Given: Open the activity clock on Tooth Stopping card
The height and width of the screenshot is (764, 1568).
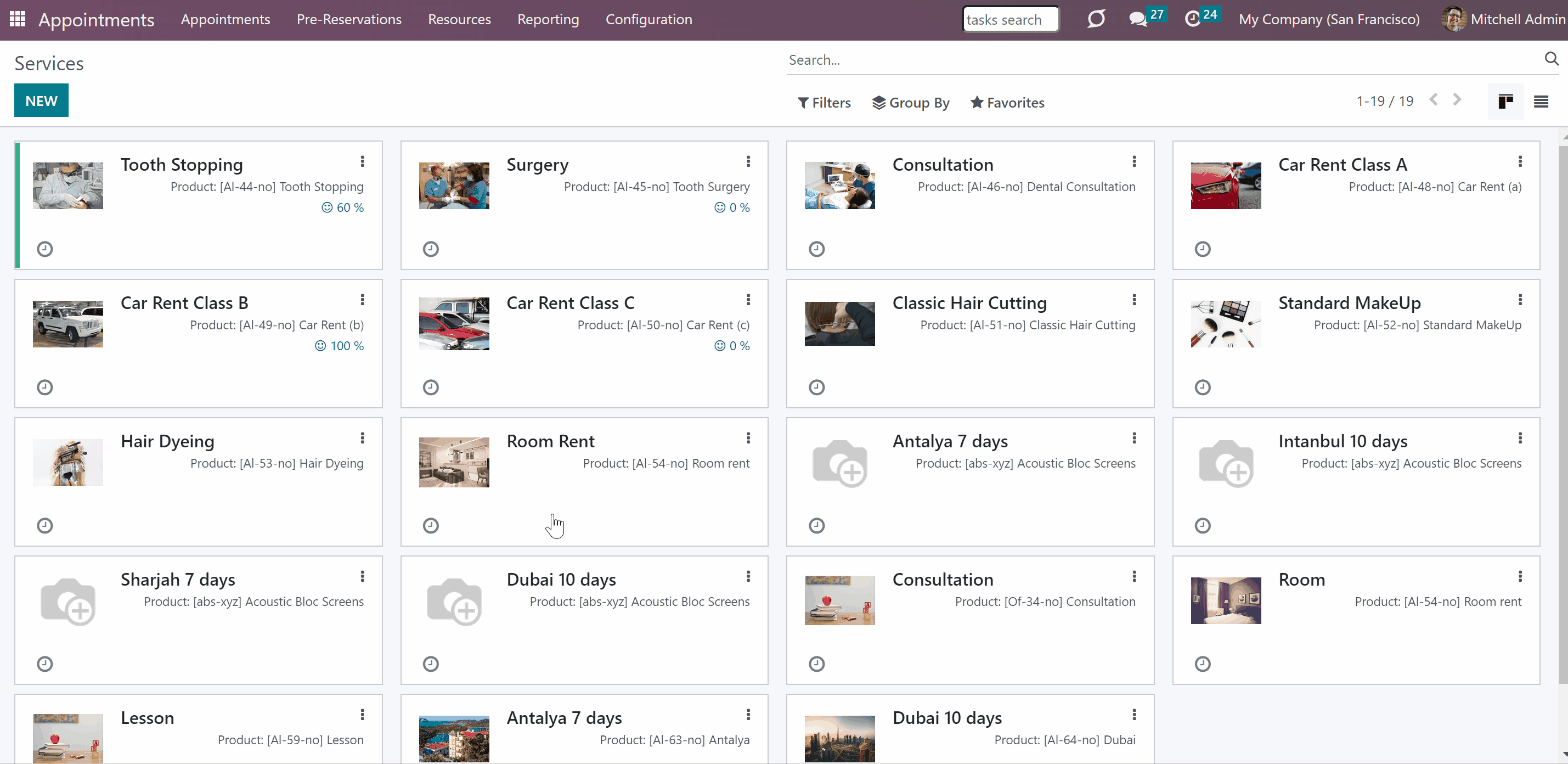Looking at the screenshot, I should click(x=45, y=249).
